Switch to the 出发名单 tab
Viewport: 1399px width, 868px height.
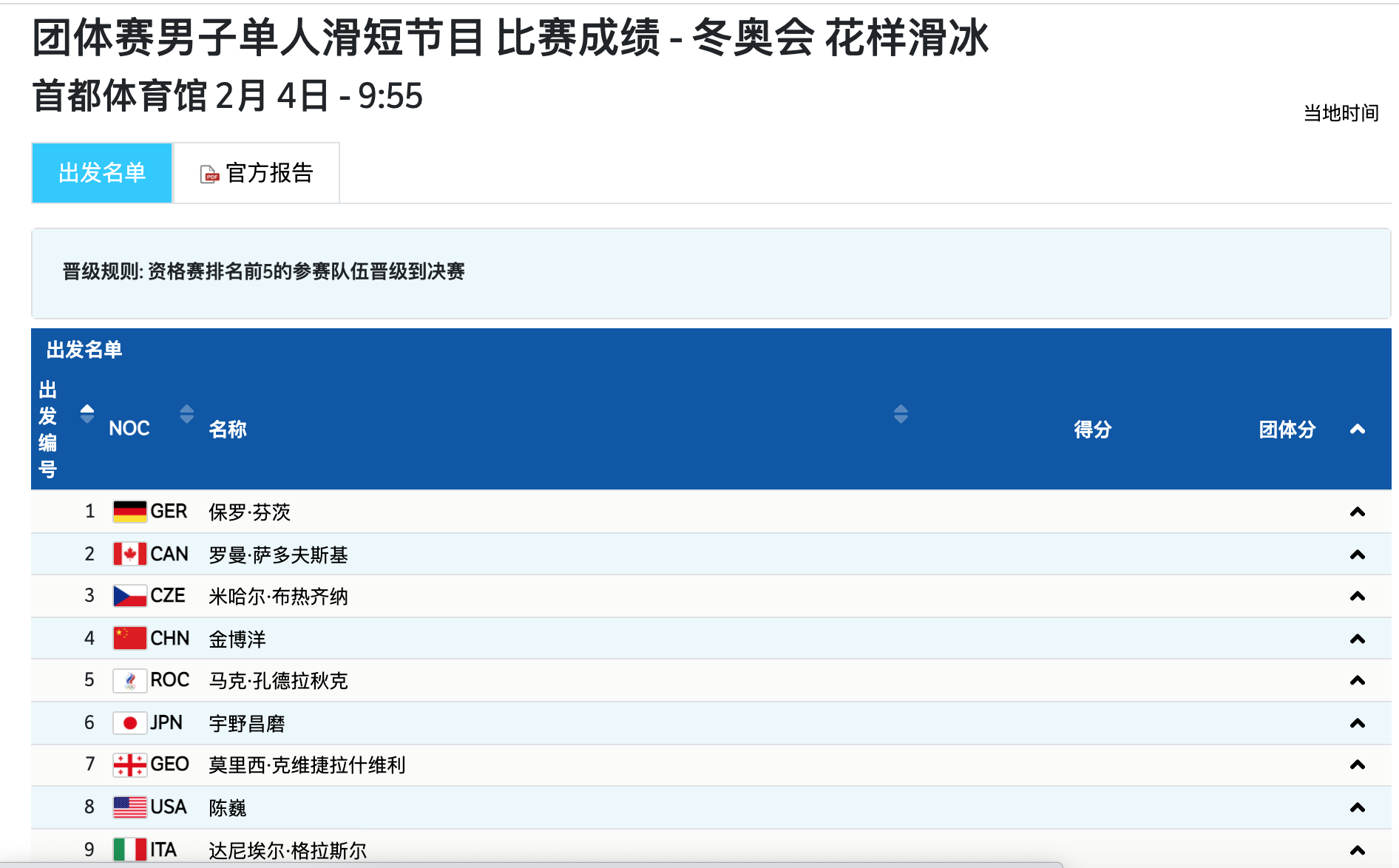(x=102, y=173)
